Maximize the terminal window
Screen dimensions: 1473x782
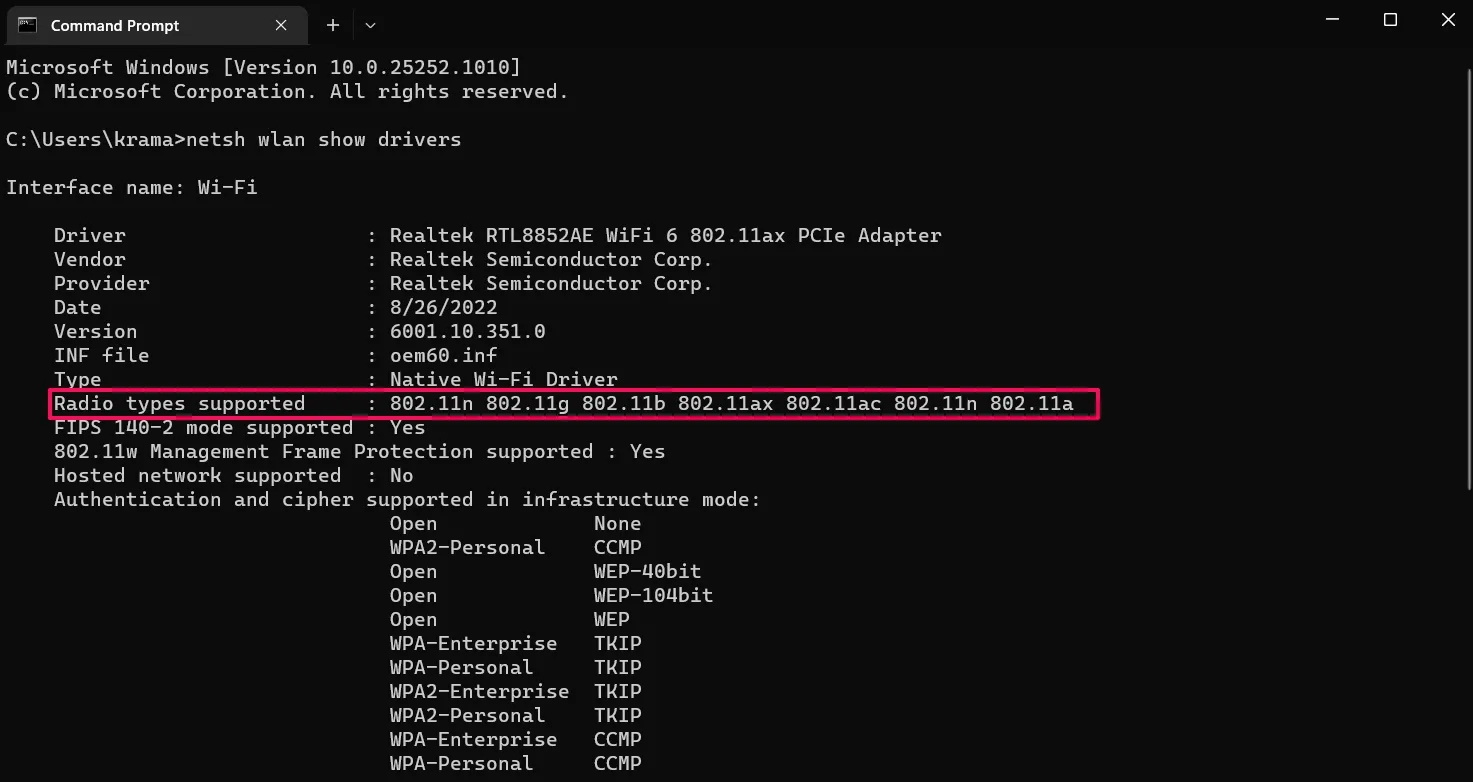[x=1390, y=19]
